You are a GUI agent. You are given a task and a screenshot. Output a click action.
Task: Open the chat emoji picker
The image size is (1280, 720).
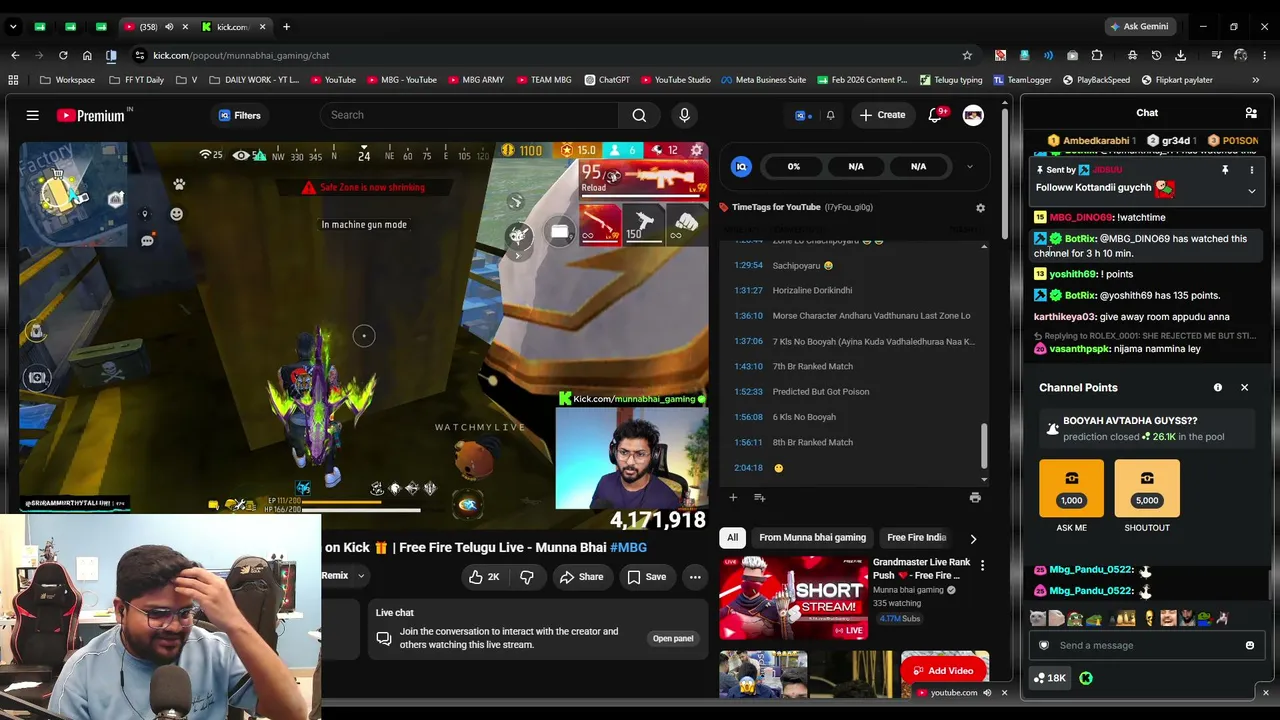click(1249, 645)
